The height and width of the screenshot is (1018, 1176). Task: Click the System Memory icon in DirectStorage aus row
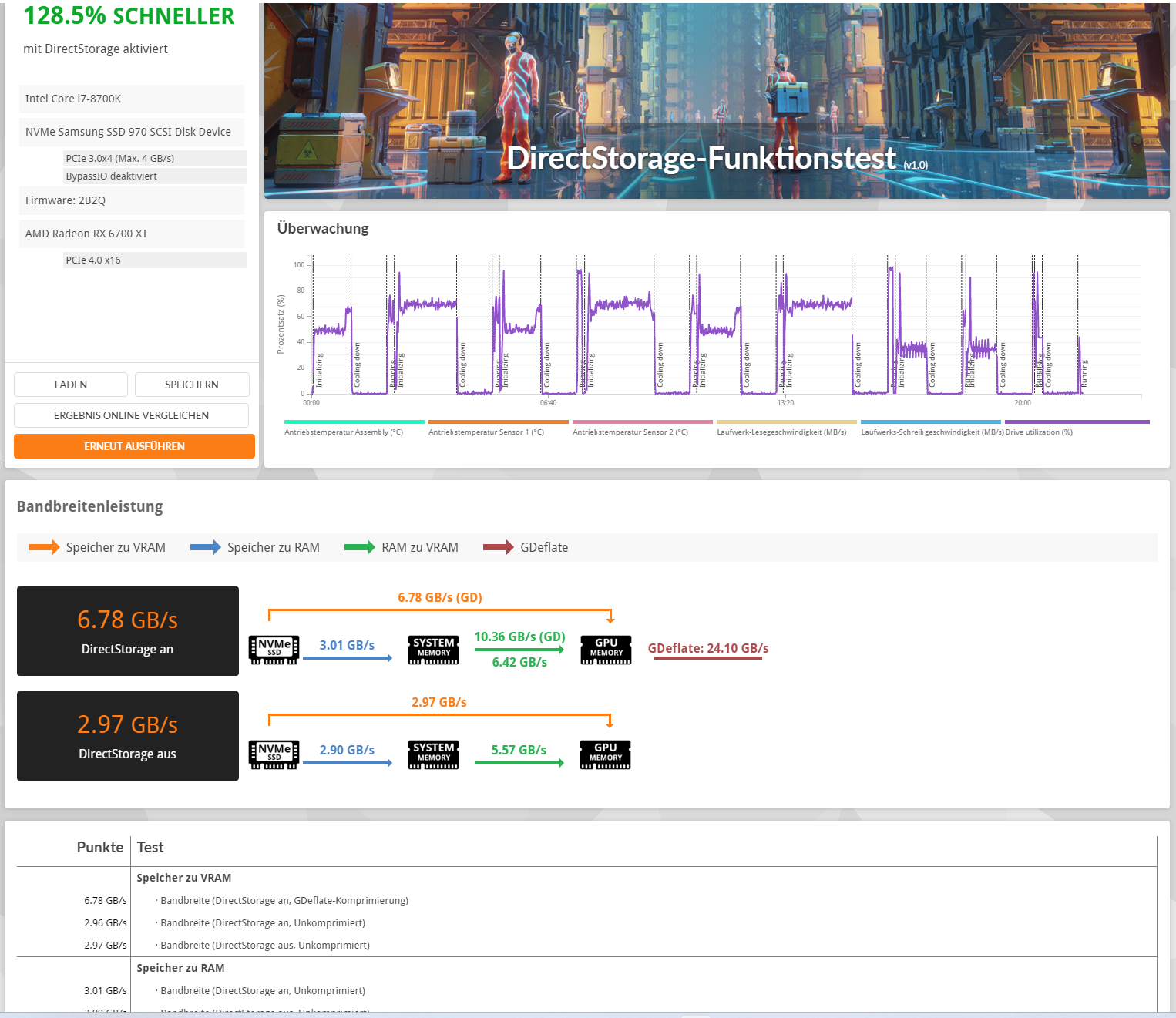(x=434, y=754)
